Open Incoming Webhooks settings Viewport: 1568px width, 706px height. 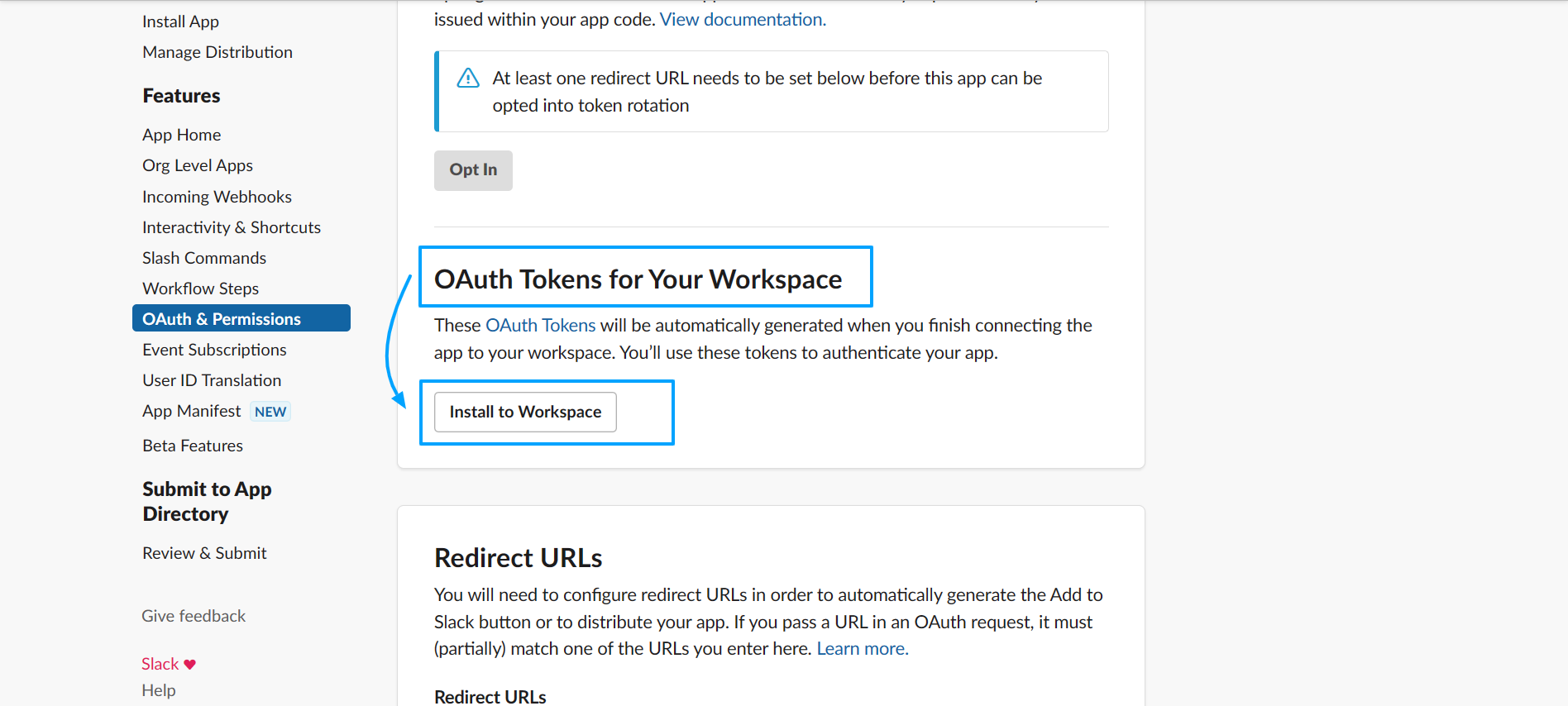point(217,197)
